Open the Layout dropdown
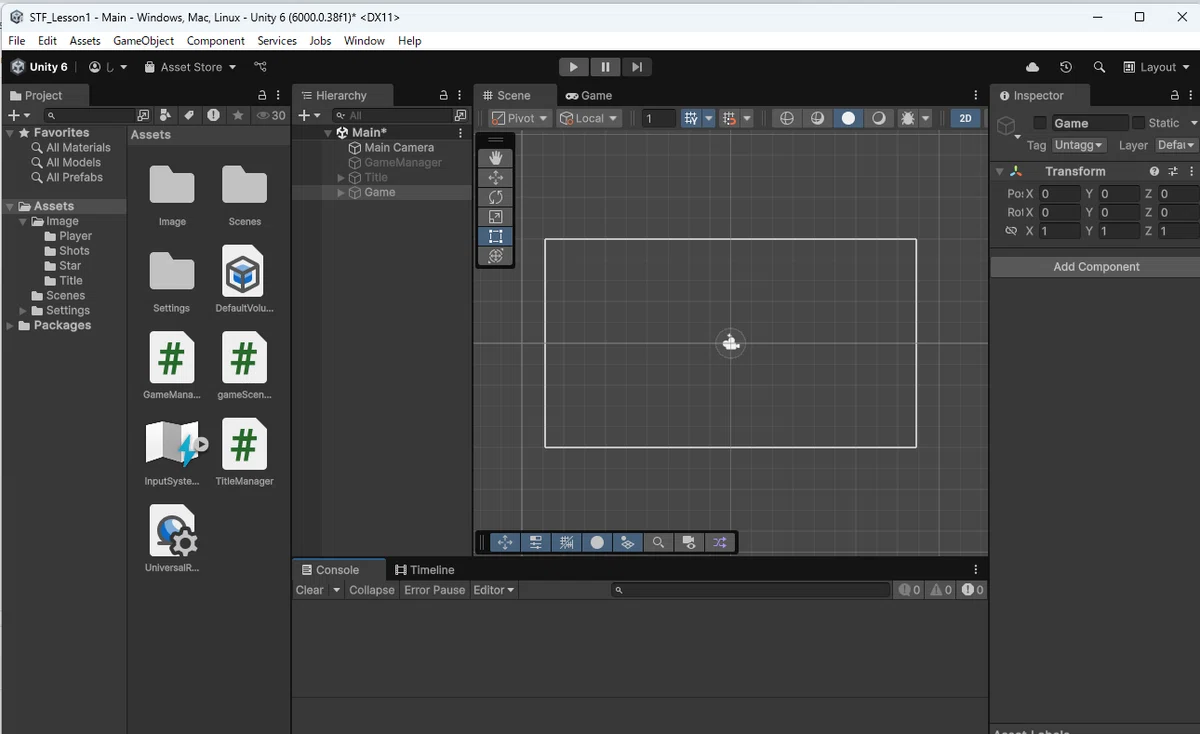Screen dimensions: 1200x734 1156,67
